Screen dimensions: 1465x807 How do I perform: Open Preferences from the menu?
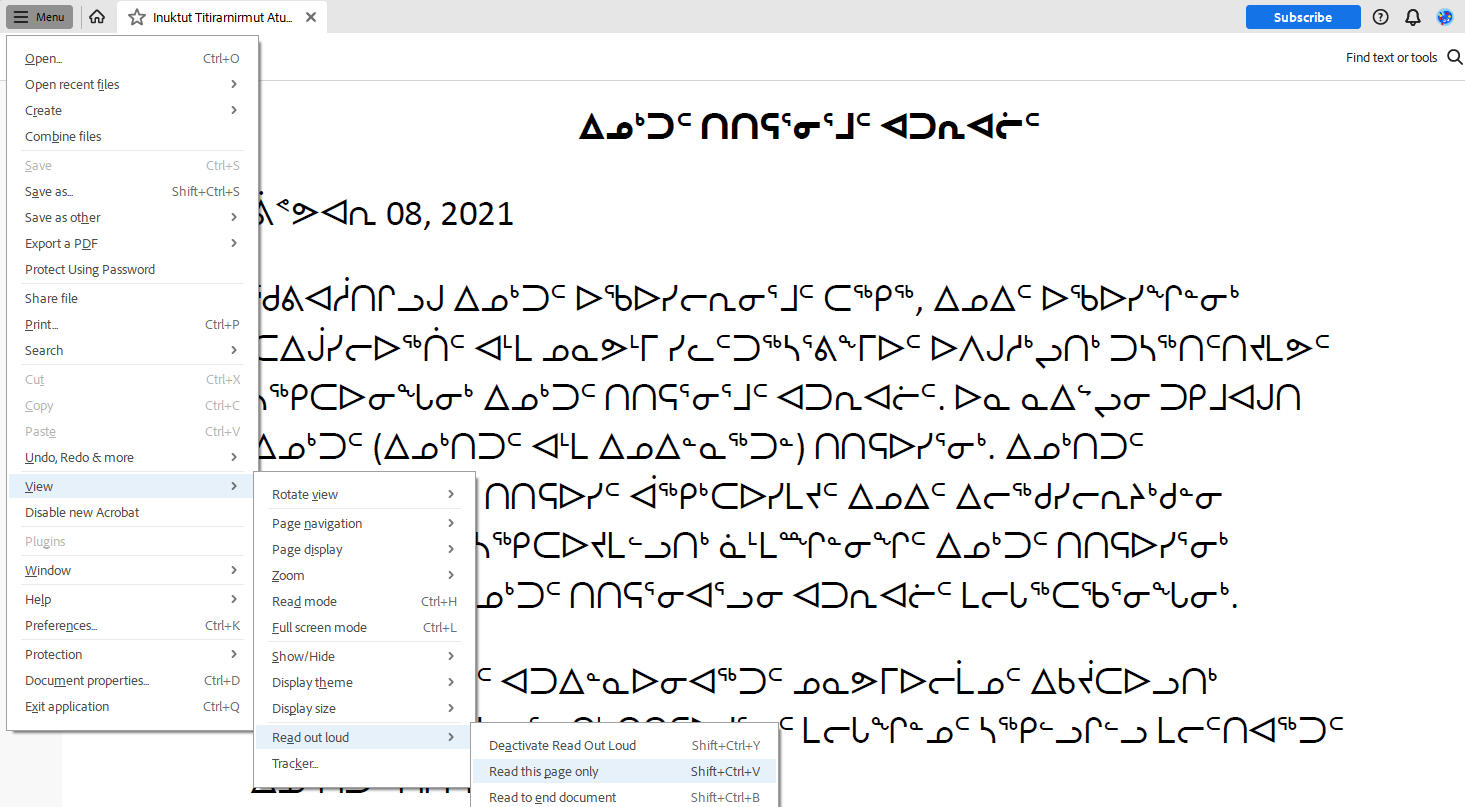[61, 625]
